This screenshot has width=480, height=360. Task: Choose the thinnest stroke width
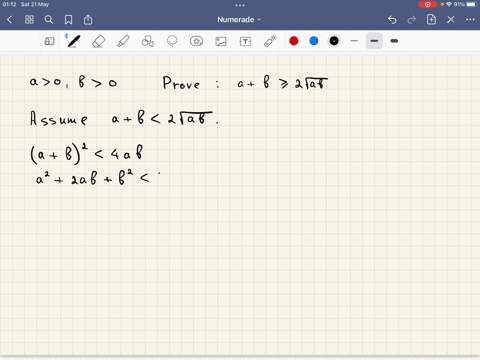pyautogui.click(x=354, y=41)
